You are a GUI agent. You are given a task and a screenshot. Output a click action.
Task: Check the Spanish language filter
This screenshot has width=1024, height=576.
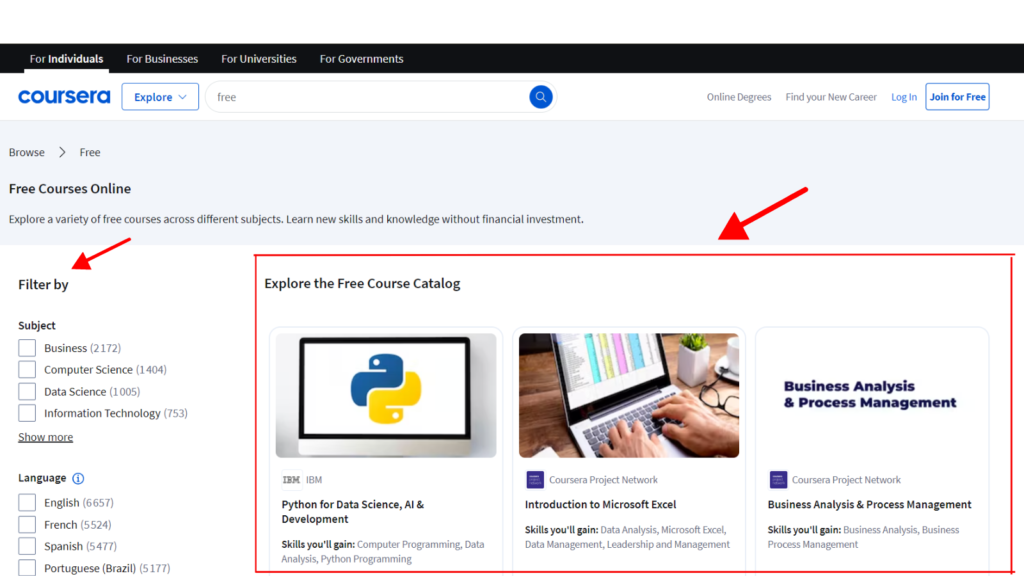pos(27,546)
